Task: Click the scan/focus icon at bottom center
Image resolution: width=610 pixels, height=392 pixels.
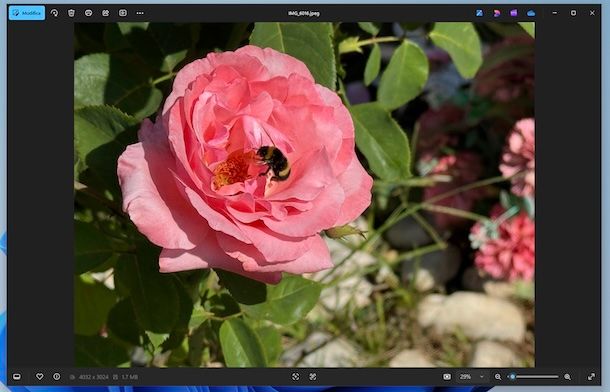Action: coord(296,376)
